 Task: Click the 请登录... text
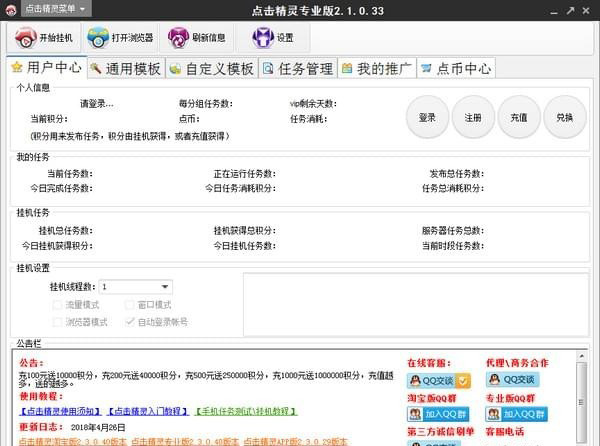click(96, 104)
